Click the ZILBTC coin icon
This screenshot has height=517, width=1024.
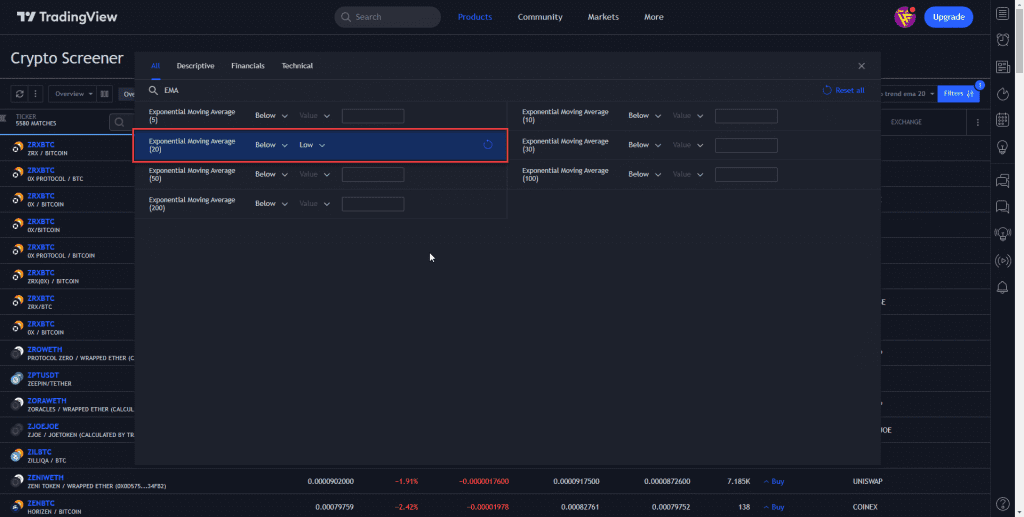pyautogui.click(x=18, y=456)
